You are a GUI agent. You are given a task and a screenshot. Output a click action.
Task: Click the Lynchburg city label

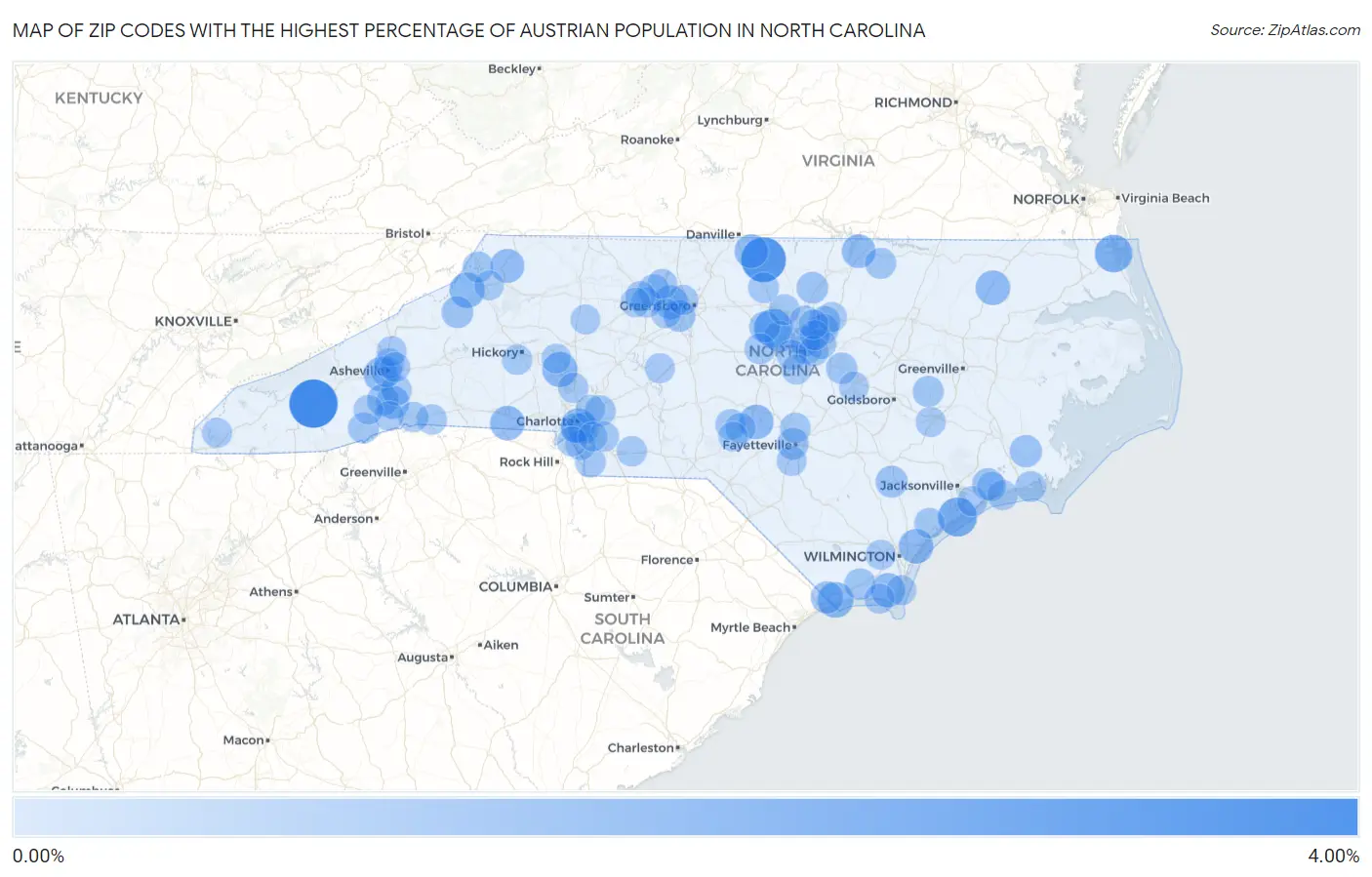pos(730,120)
